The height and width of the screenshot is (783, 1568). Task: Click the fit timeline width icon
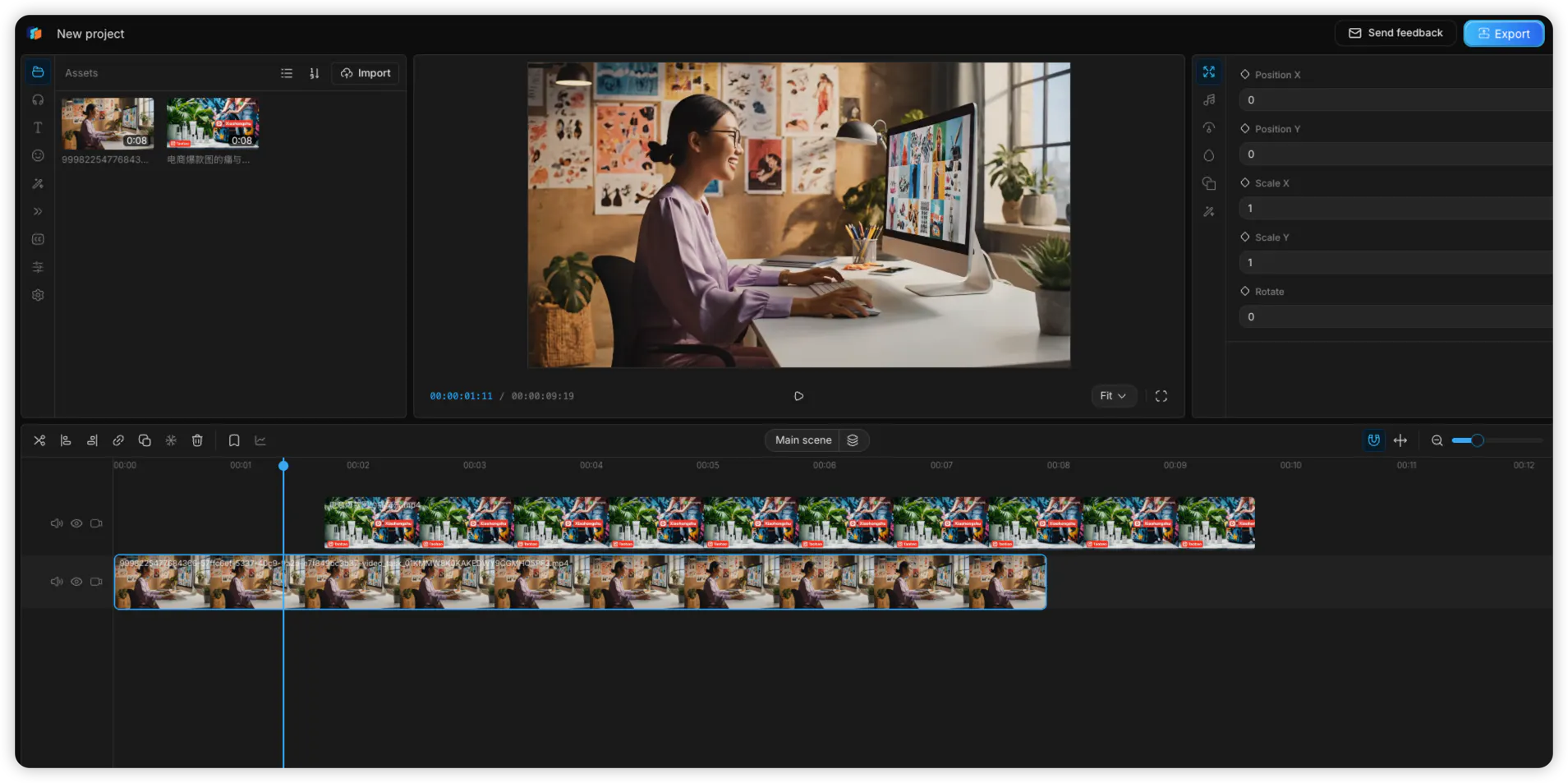1400,441
